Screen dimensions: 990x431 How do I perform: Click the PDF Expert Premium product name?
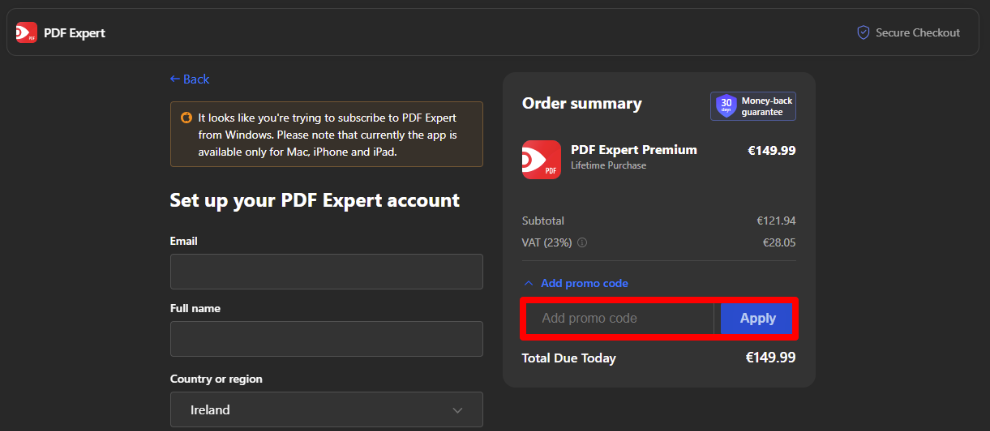(x=634, y=150)
